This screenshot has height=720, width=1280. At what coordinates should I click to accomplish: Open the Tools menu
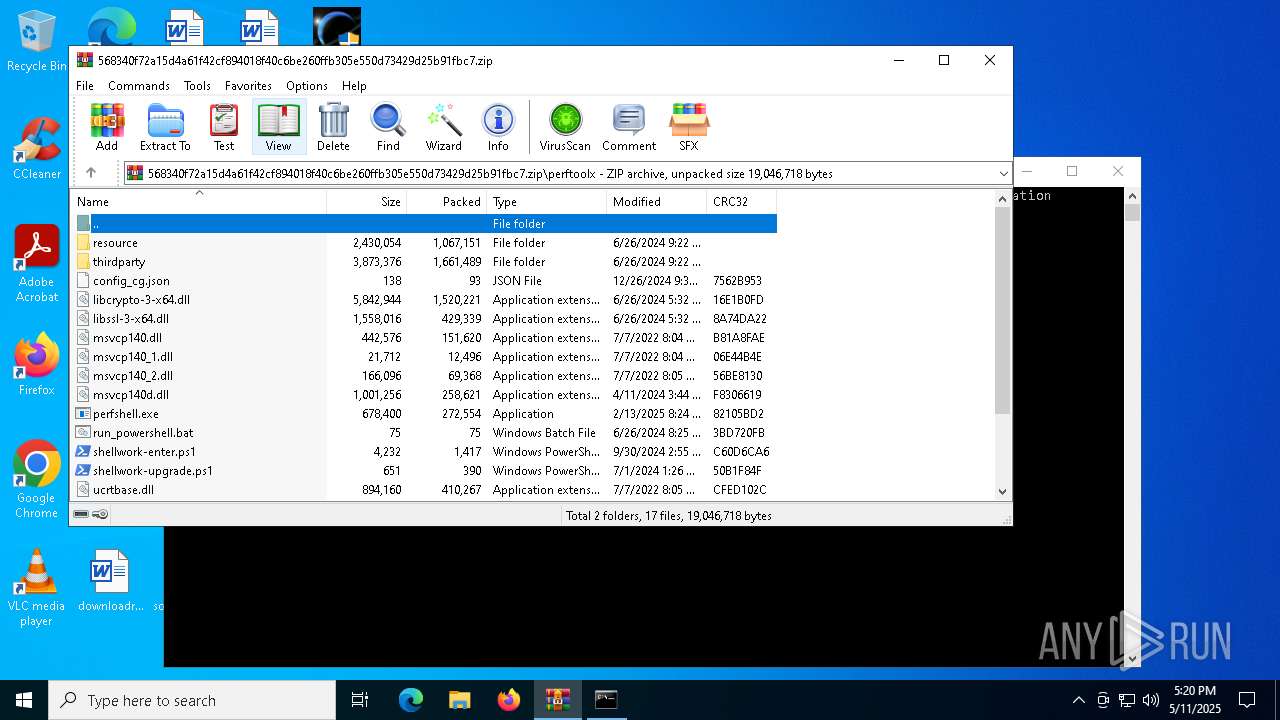(197, 86)
